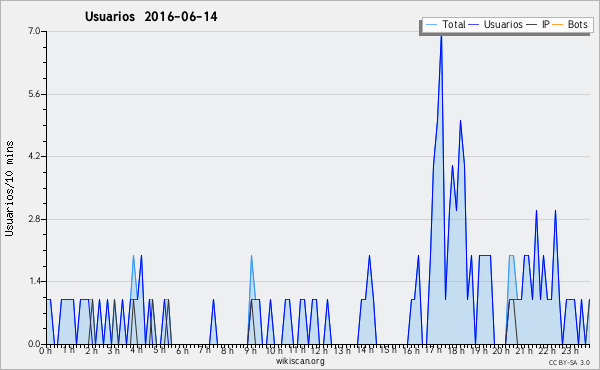Click the '22 h' x-axis label
Viewport: 600px width, 370px height.
[x=547, y=350]
